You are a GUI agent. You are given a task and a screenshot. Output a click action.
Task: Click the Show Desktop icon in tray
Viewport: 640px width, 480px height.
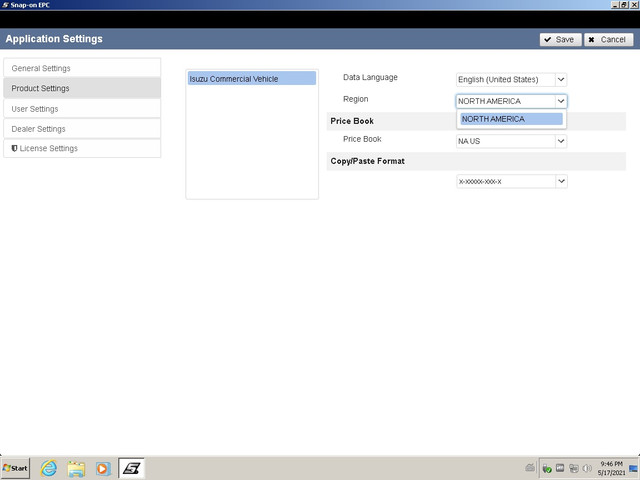click(634, 468)
